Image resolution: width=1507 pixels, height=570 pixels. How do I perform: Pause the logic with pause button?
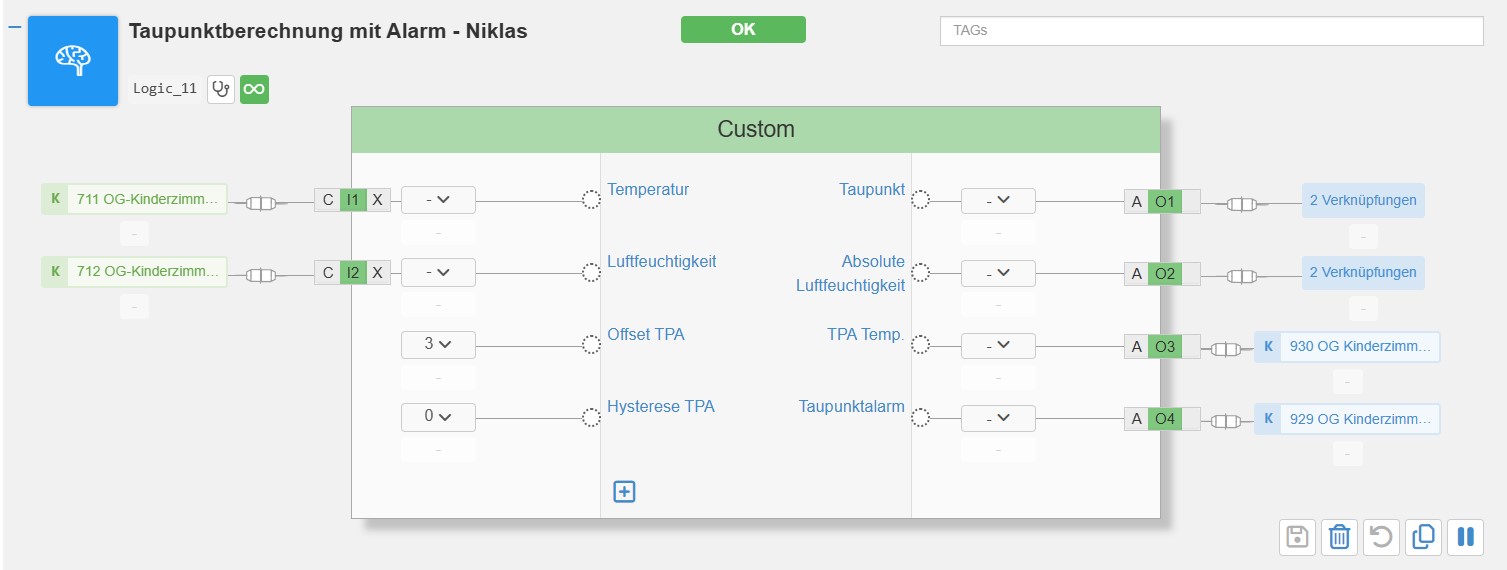pyautogui.click(x=1465, y=537)
